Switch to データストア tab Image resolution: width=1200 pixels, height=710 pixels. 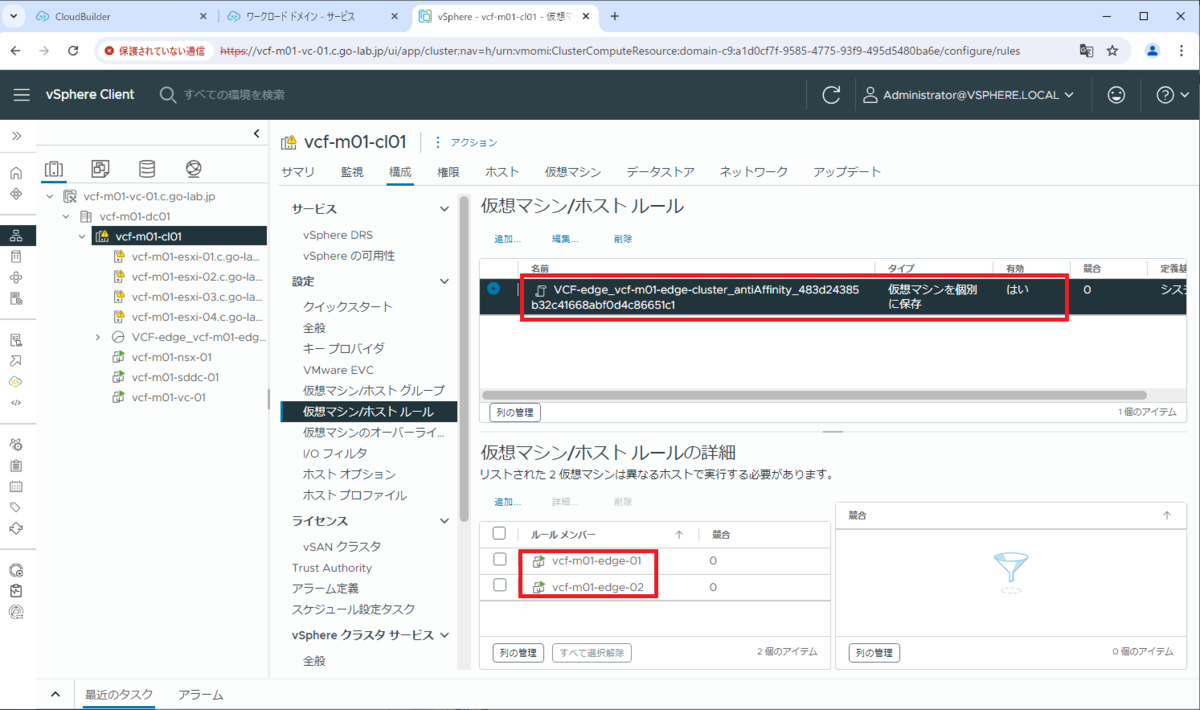click(x=660, y=172)
